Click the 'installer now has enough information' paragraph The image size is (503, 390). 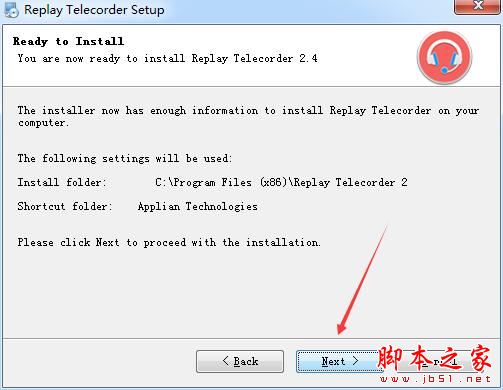click(248, 116)
